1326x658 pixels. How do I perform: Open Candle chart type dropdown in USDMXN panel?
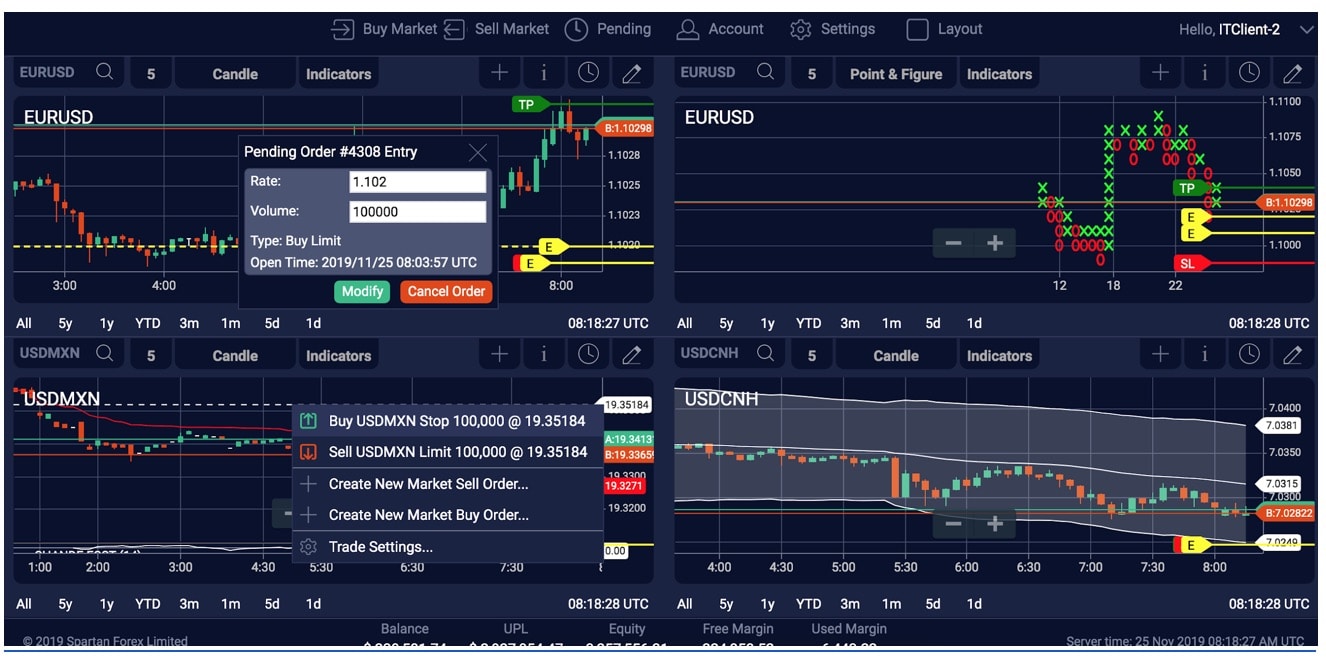tap(235, 356)
